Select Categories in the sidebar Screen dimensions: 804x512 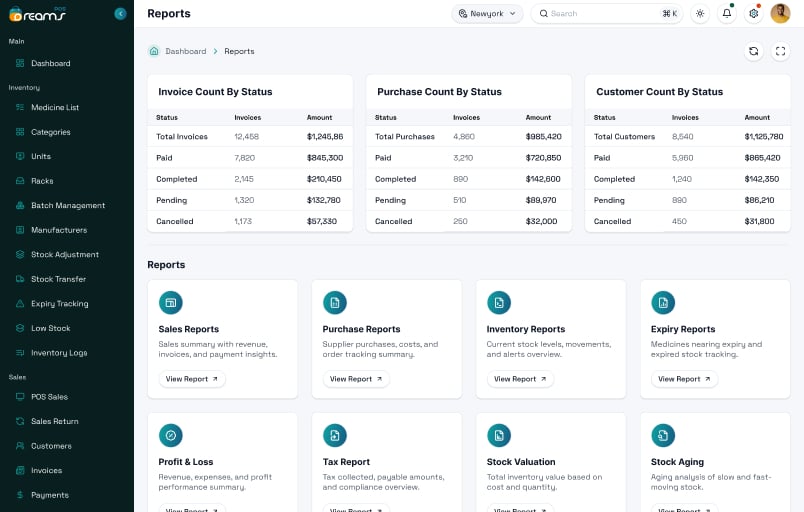(50, 132)
